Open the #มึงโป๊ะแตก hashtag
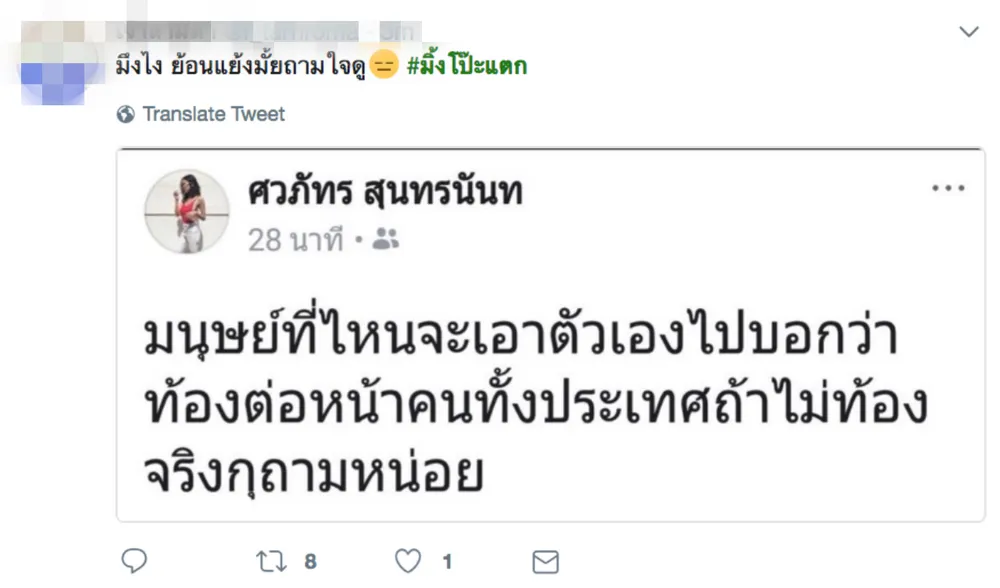This screenshot has height=588, width=1000. pyautogui.click(x=467, y=64)
